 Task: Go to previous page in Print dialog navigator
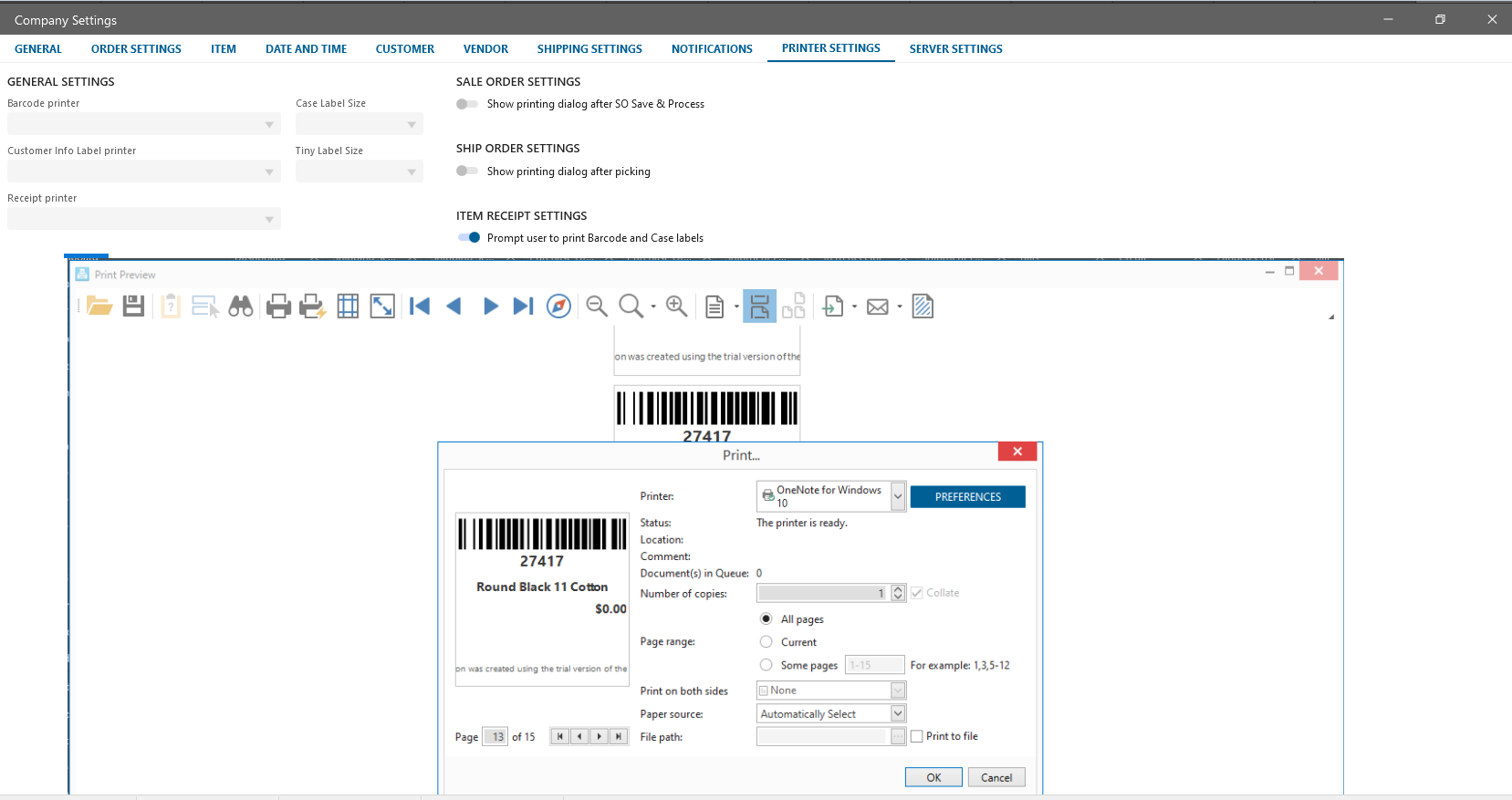[x=579, y=736]
